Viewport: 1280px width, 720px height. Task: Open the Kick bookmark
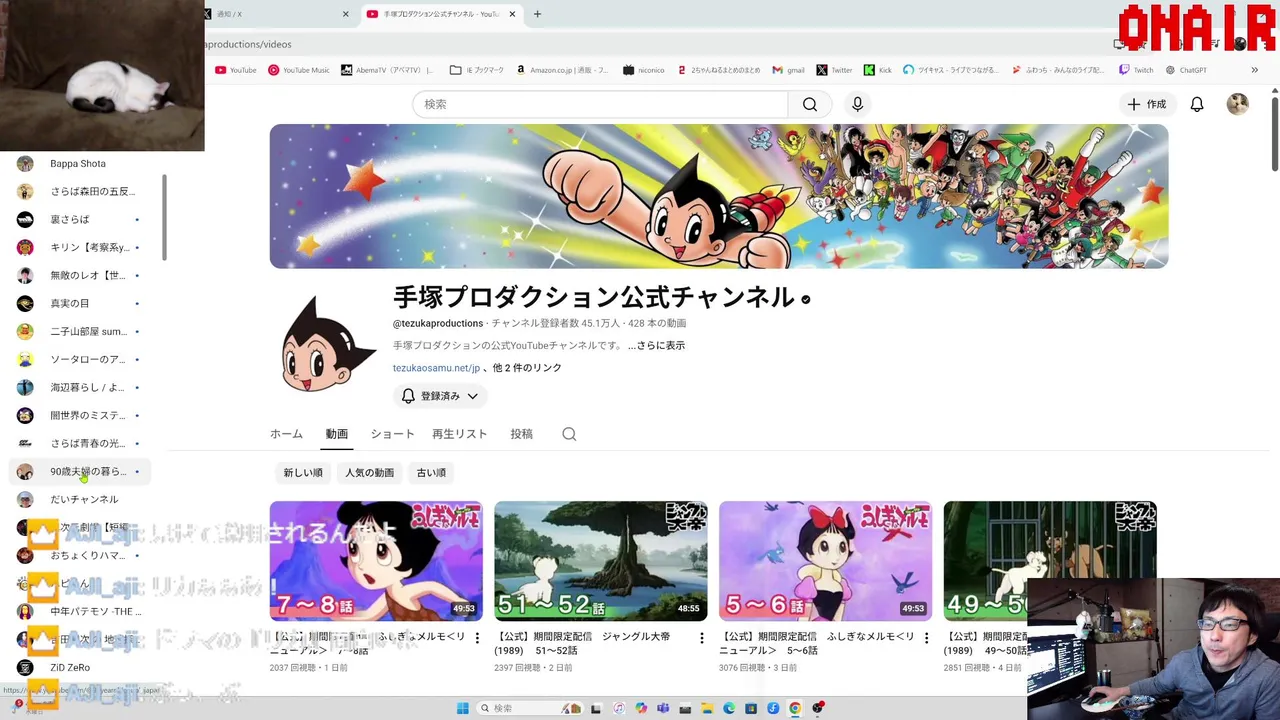point(878,70)
